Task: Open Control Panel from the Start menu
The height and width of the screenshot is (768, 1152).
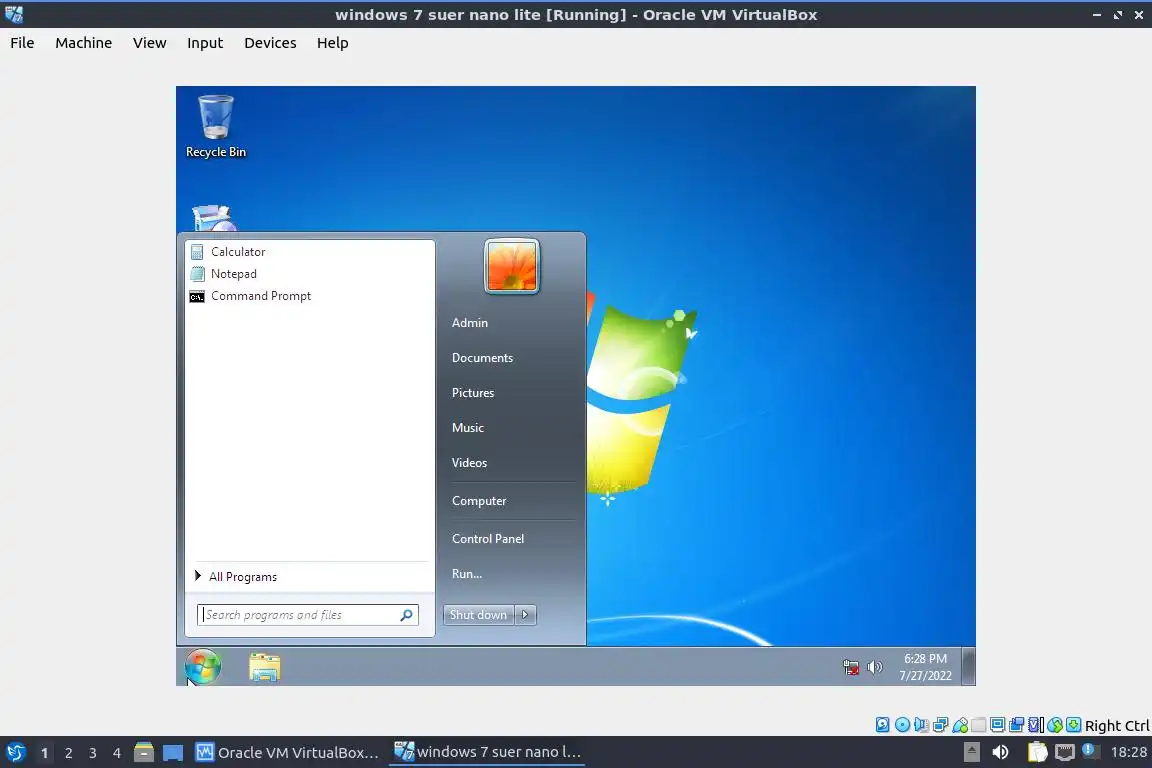Action: coord(488,539)
